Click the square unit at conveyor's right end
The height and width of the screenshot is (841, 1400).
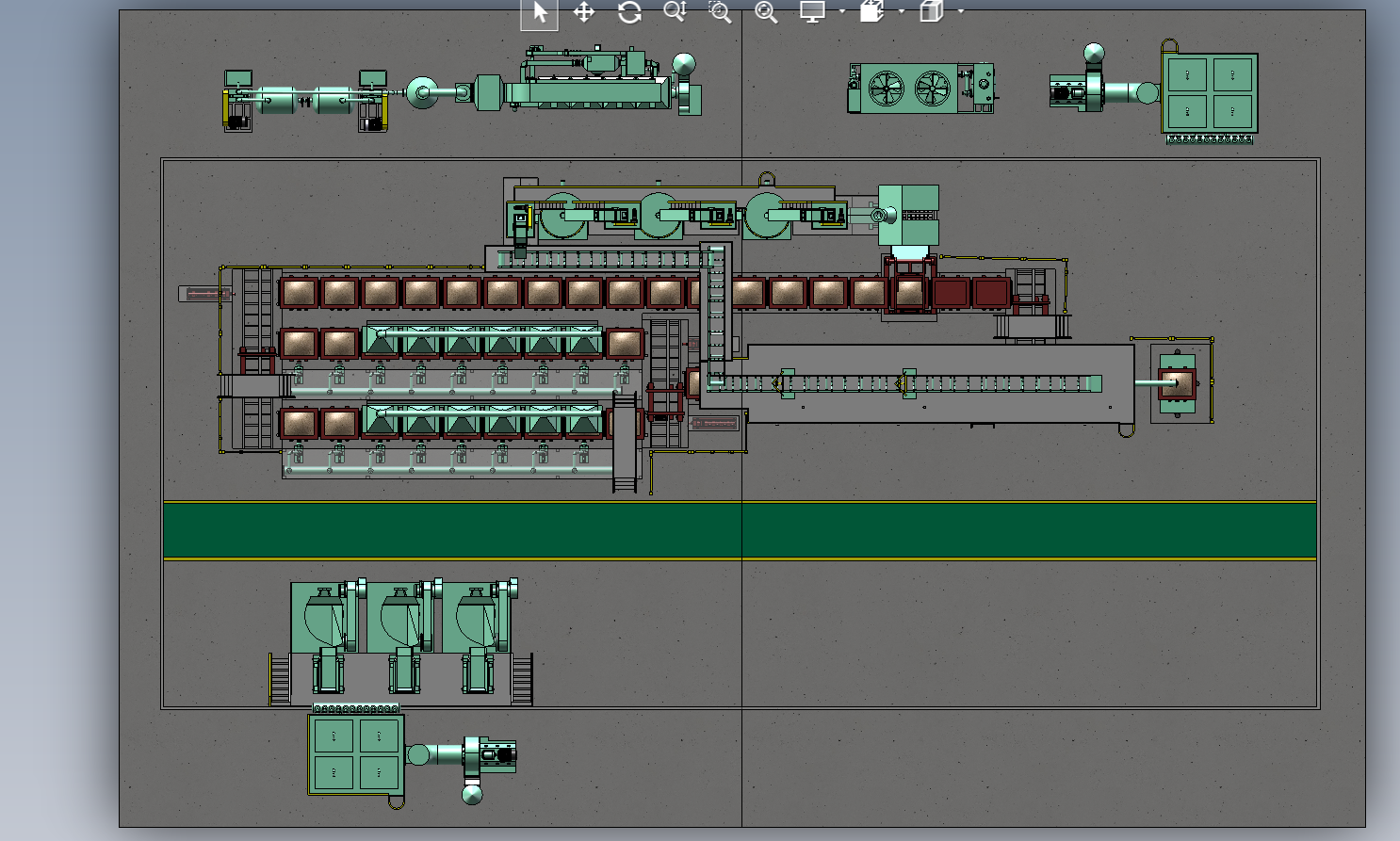click(x=1177, y=383)
